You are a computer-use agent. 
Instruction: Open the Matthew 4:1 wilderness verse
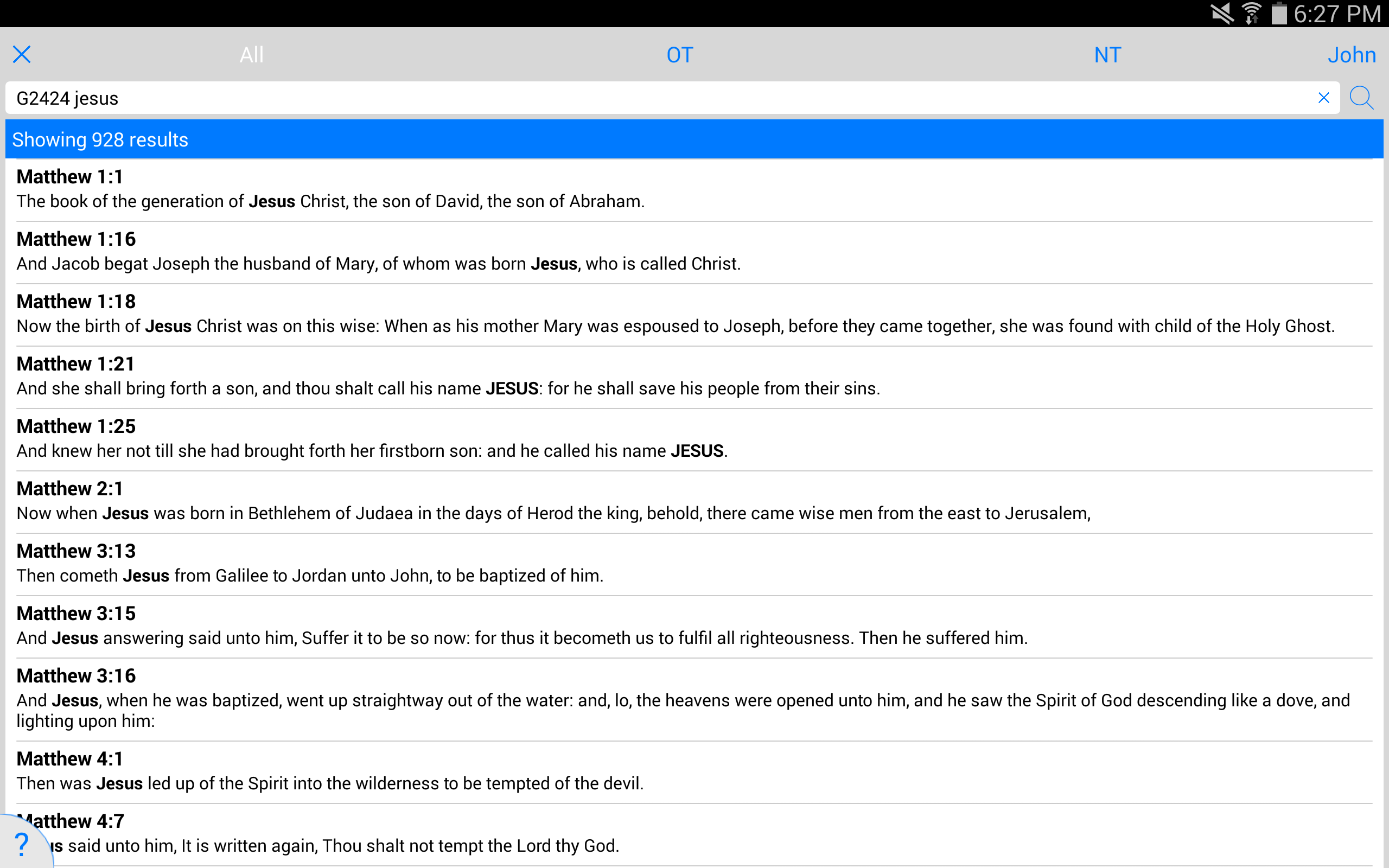click(x=345, y=771)
